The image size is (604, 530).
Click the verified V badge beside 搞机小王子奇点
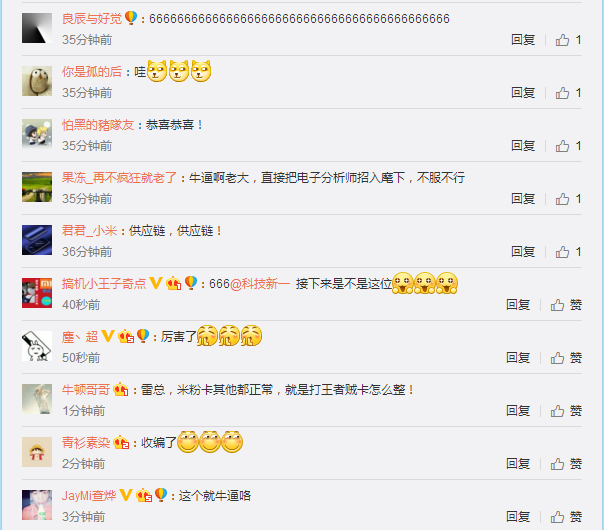(x=156, y=283)
